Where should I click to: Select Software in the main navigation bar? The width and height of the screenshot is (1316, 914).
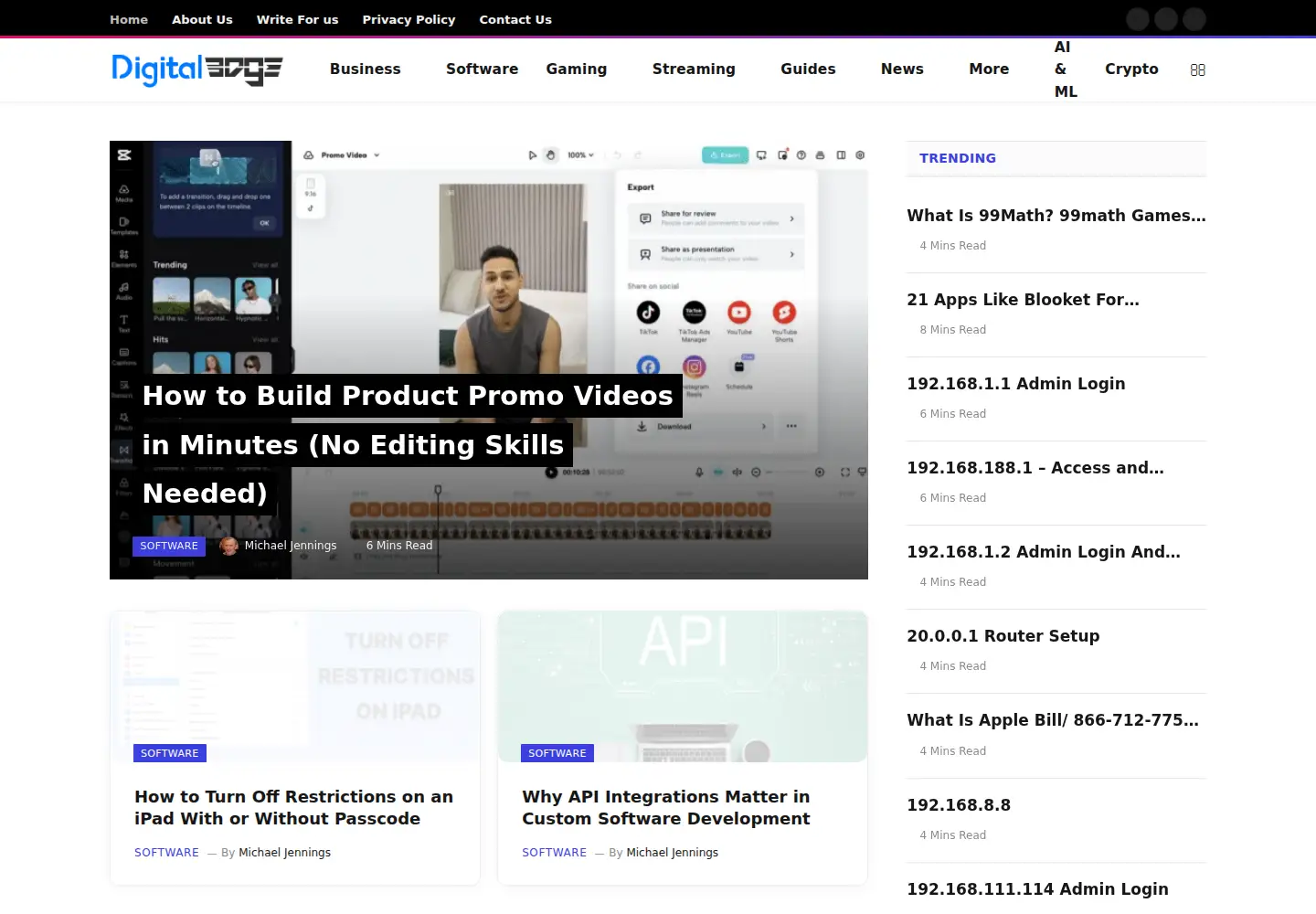tap(482, 69)
